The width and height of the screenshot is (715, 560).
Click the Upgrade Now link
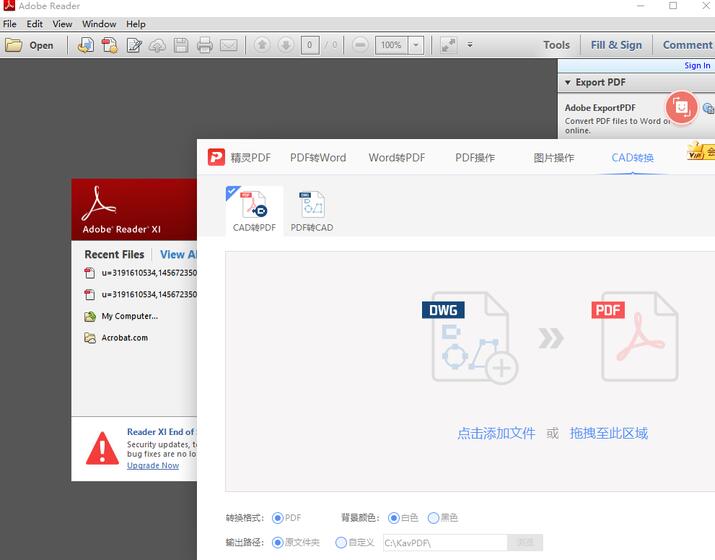(153, 466)
